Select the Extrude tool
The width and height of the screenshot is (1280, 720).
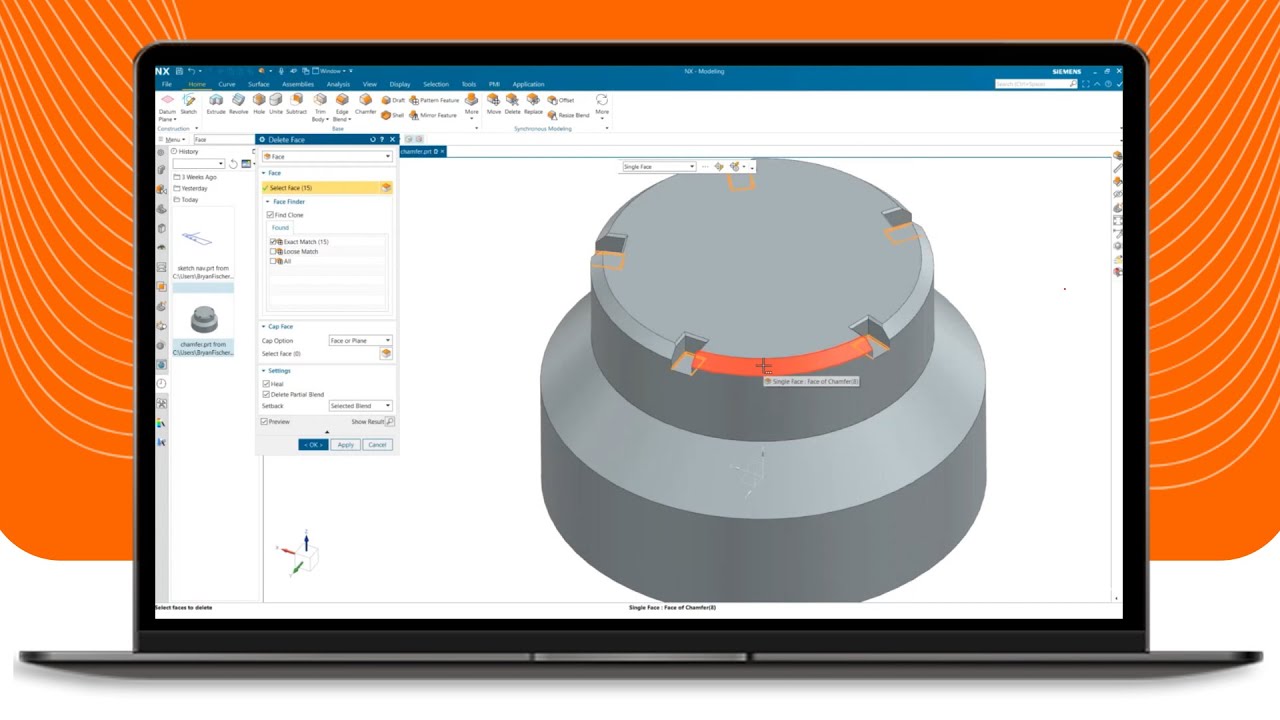[215, 104]
